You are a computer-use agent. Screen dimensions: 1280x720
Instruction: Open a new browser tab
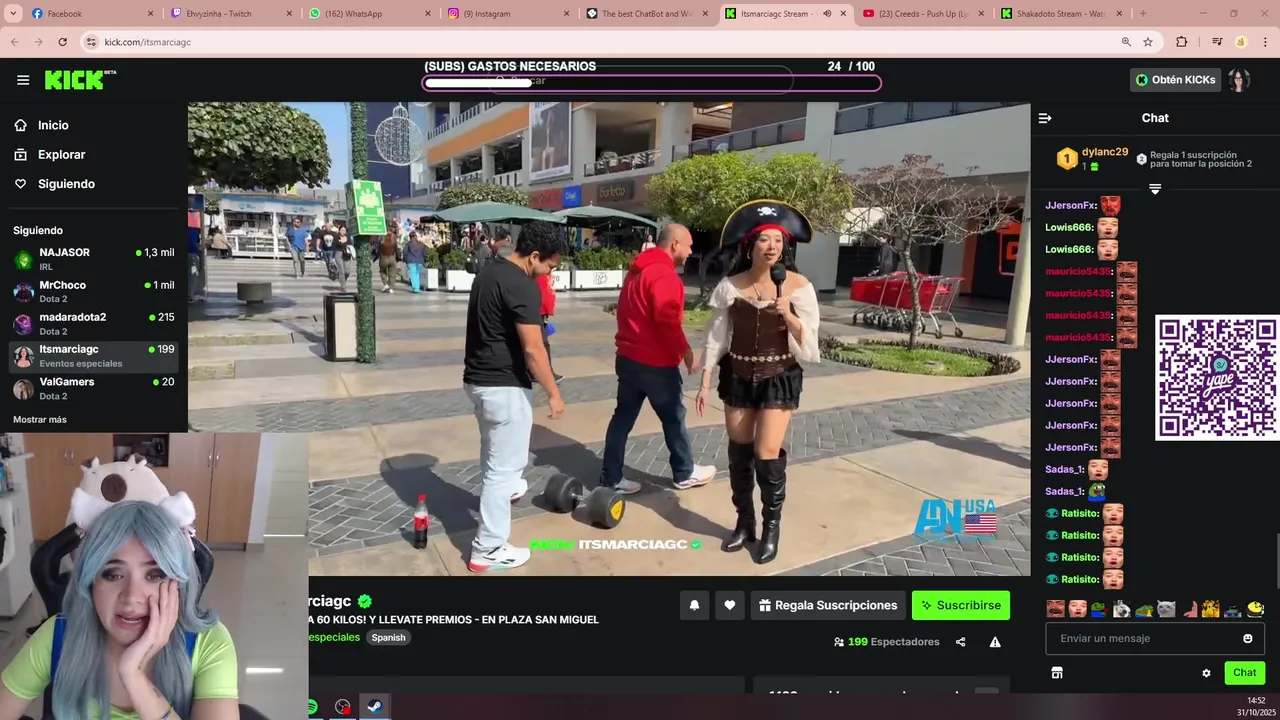(1143, 14)
